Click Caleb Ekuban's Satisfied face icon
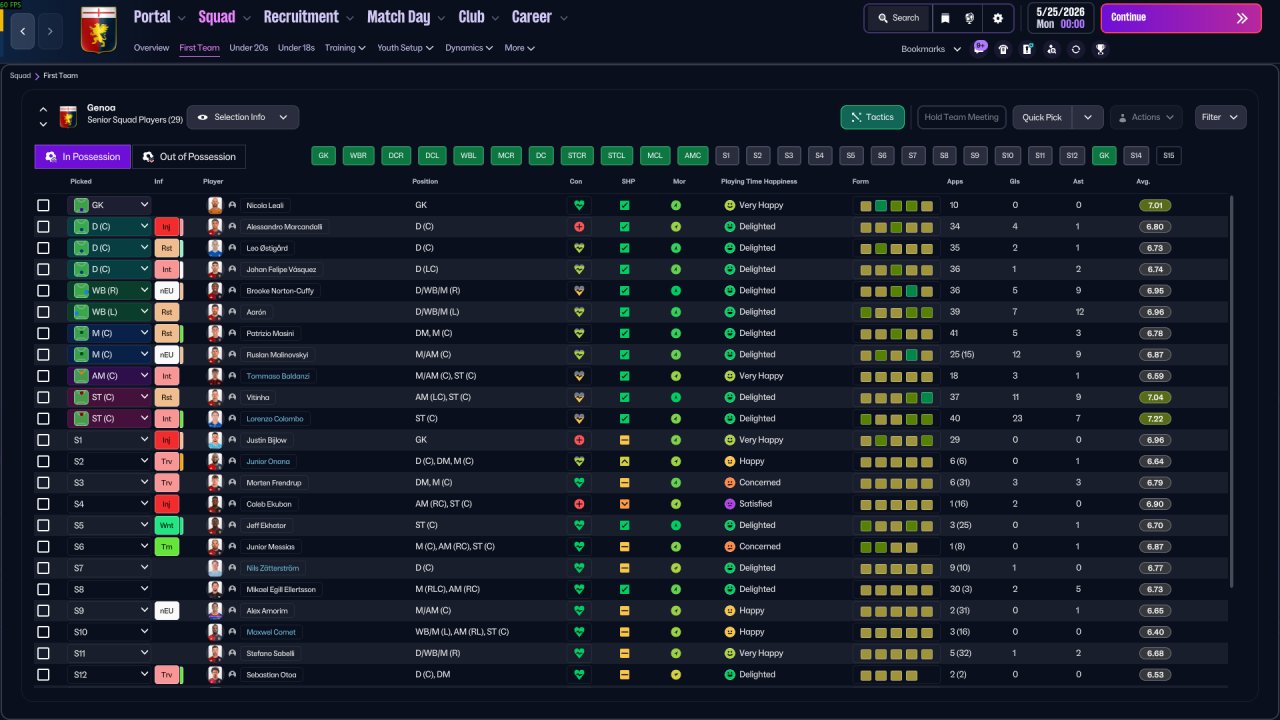Image resolution: width=1280 pixels, height=720 pixels. tap(730, 504)
